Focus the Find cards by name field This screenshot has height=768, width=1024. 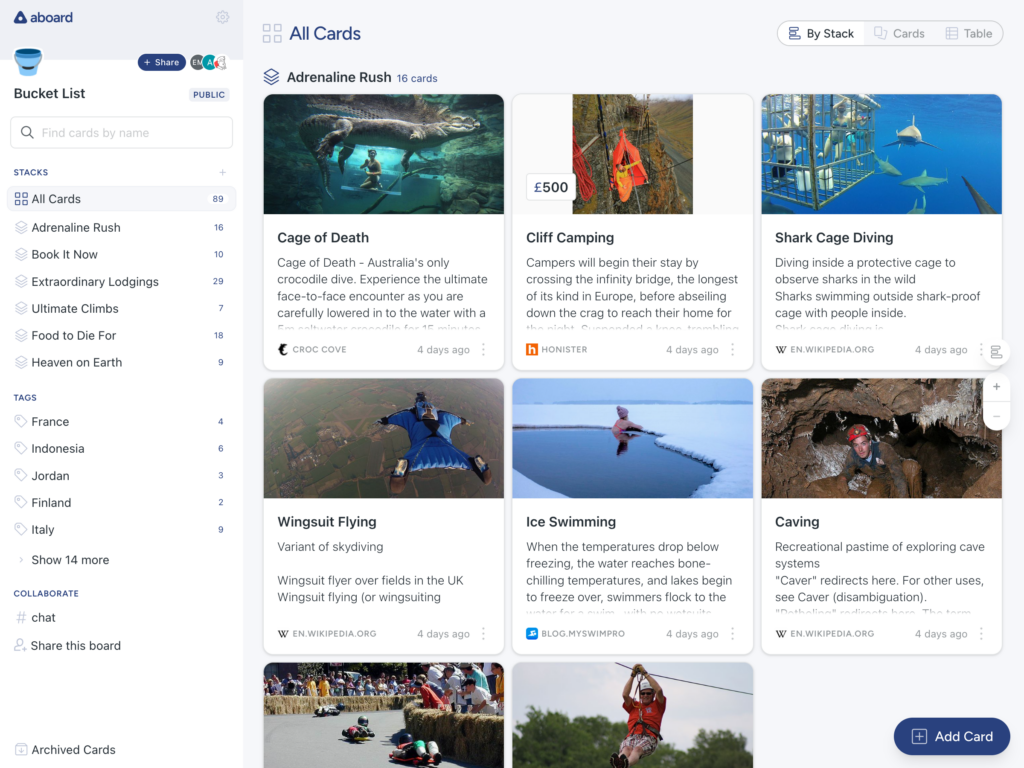(x=121, y=133)
